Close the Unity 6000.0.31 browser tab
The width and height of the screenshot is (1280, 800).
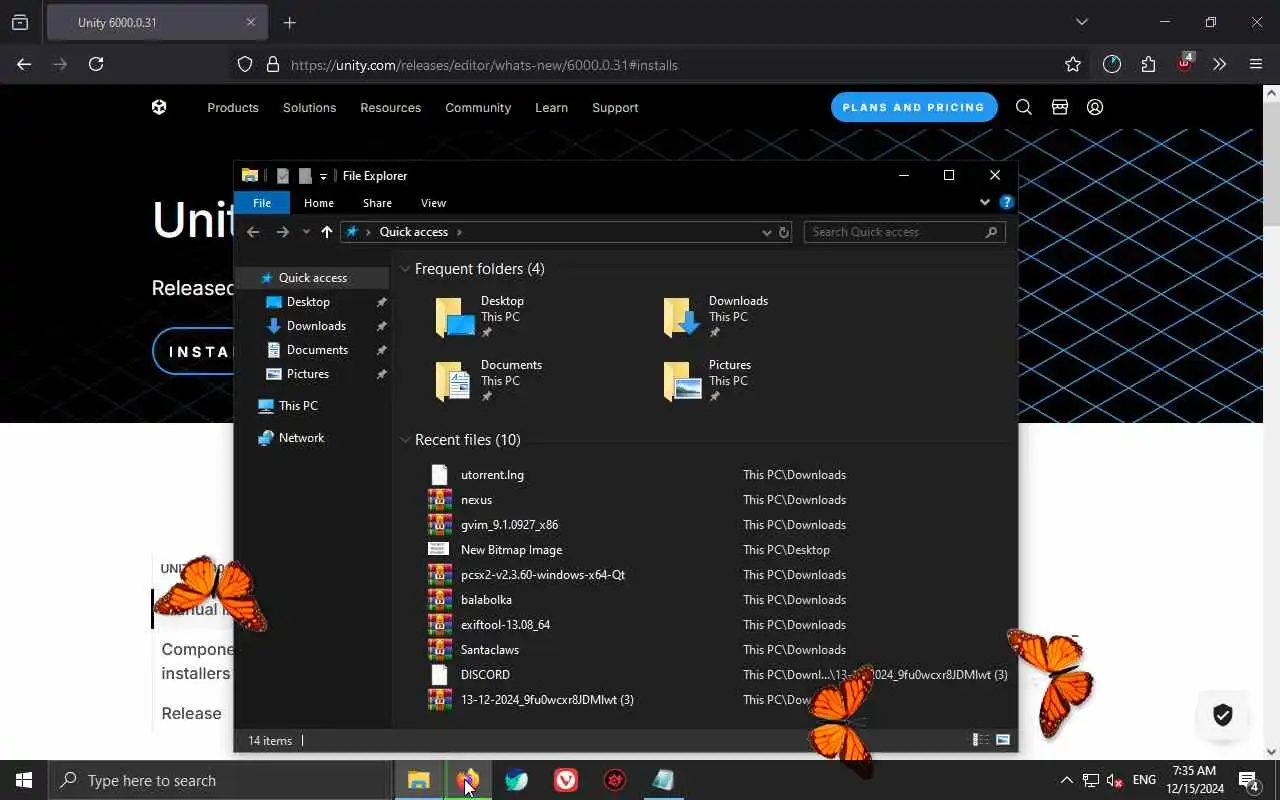251,22
